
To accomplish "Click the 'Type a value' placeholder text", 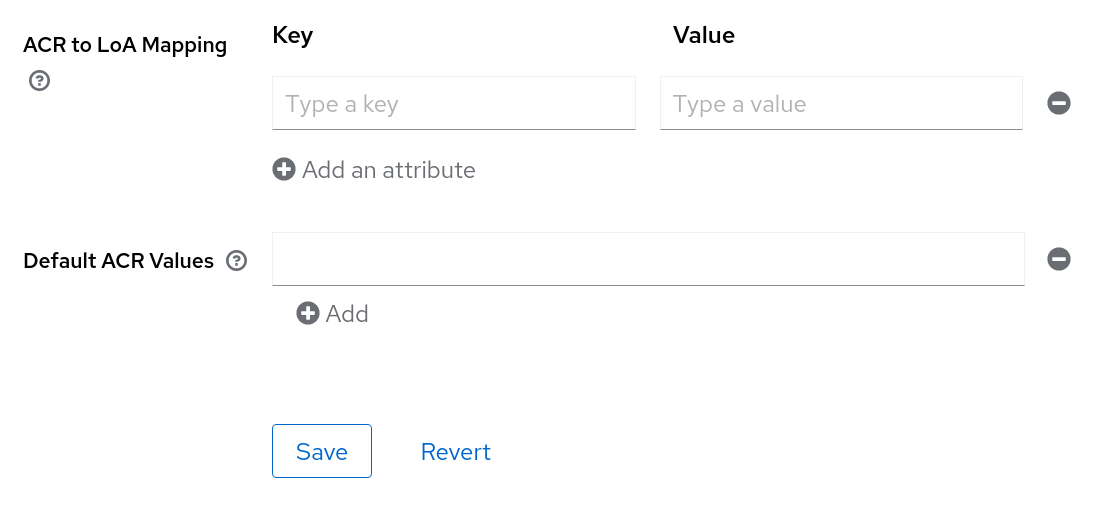I will 739,104.
